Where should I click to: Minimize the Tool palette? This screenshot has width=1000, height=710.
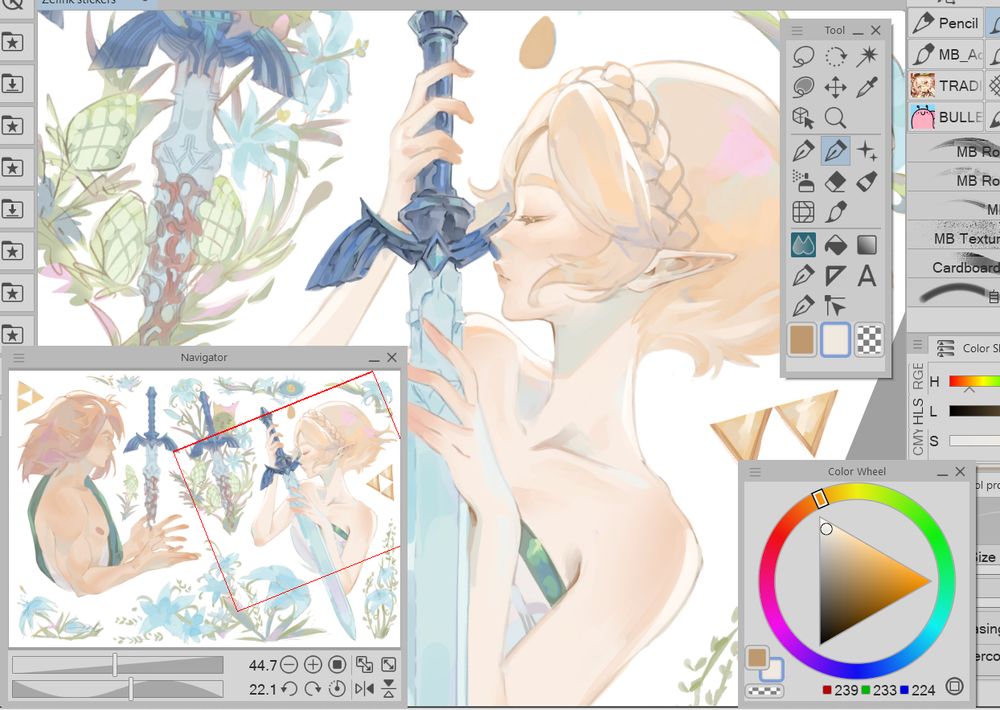[x=857, y=31]
